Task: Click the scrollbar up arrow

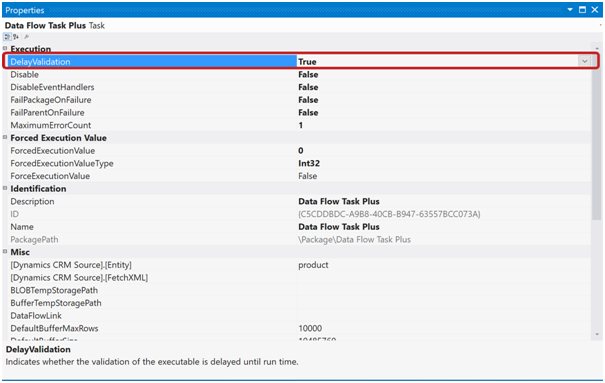Action: tap(597, 48)
